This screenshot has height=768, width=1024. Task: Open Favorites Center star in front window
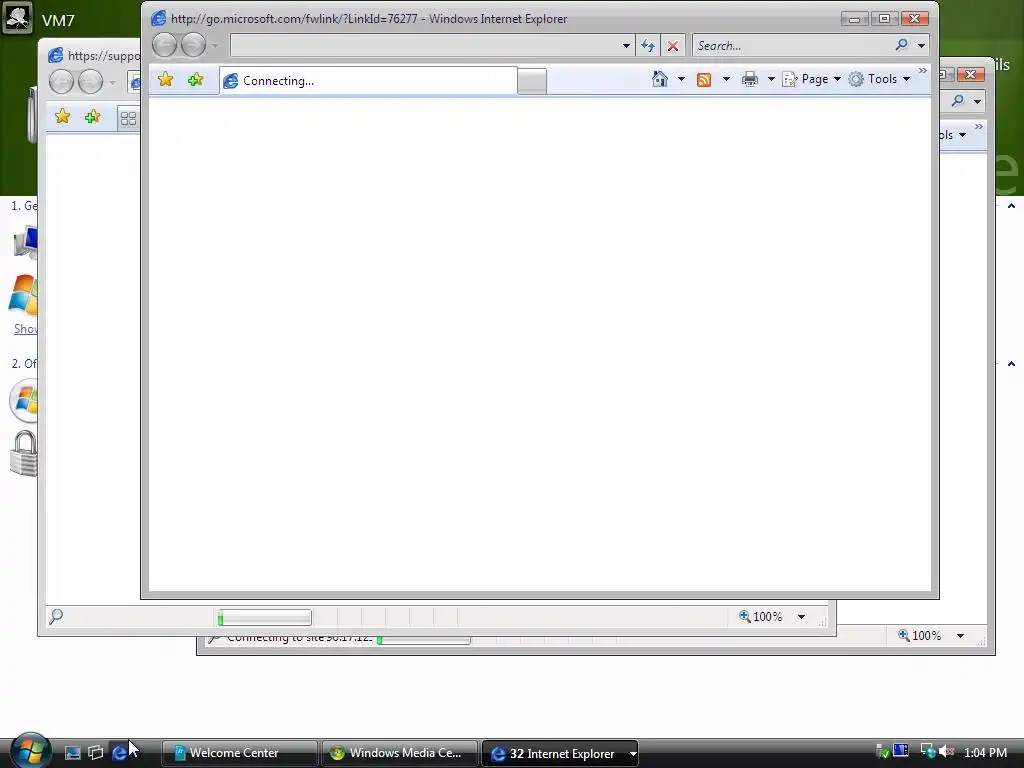click(166, 80)
